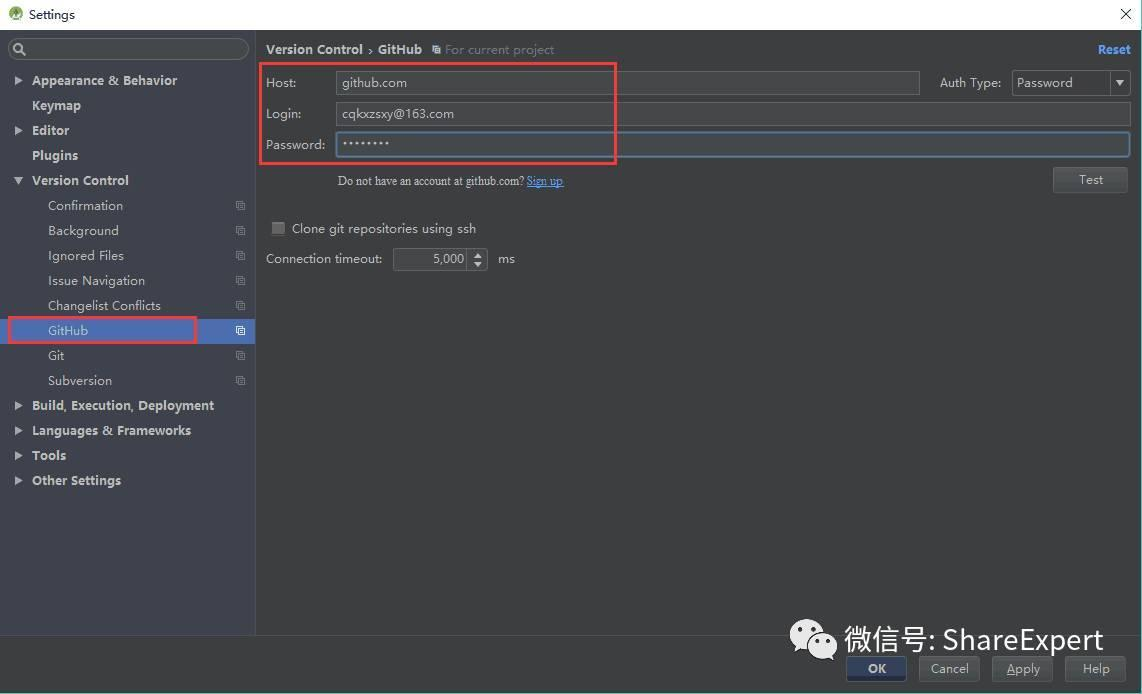Decrease connection timeout with down arrow

click(478, 264)
